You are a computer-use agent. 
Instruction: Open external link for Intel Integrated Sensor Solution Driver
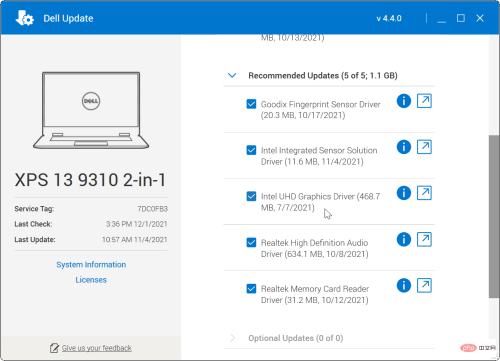(x=424, y=147)
